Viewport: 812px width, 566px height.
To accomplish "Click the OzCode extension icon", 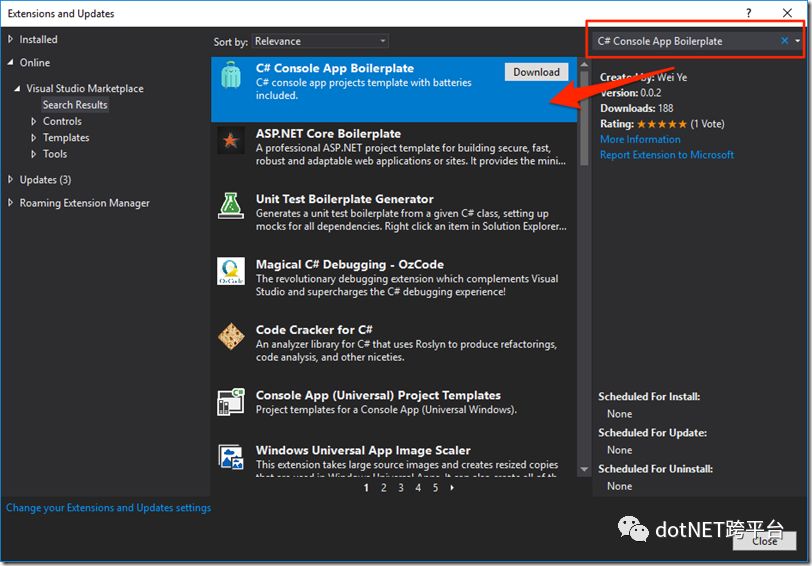I will [230, 271].
